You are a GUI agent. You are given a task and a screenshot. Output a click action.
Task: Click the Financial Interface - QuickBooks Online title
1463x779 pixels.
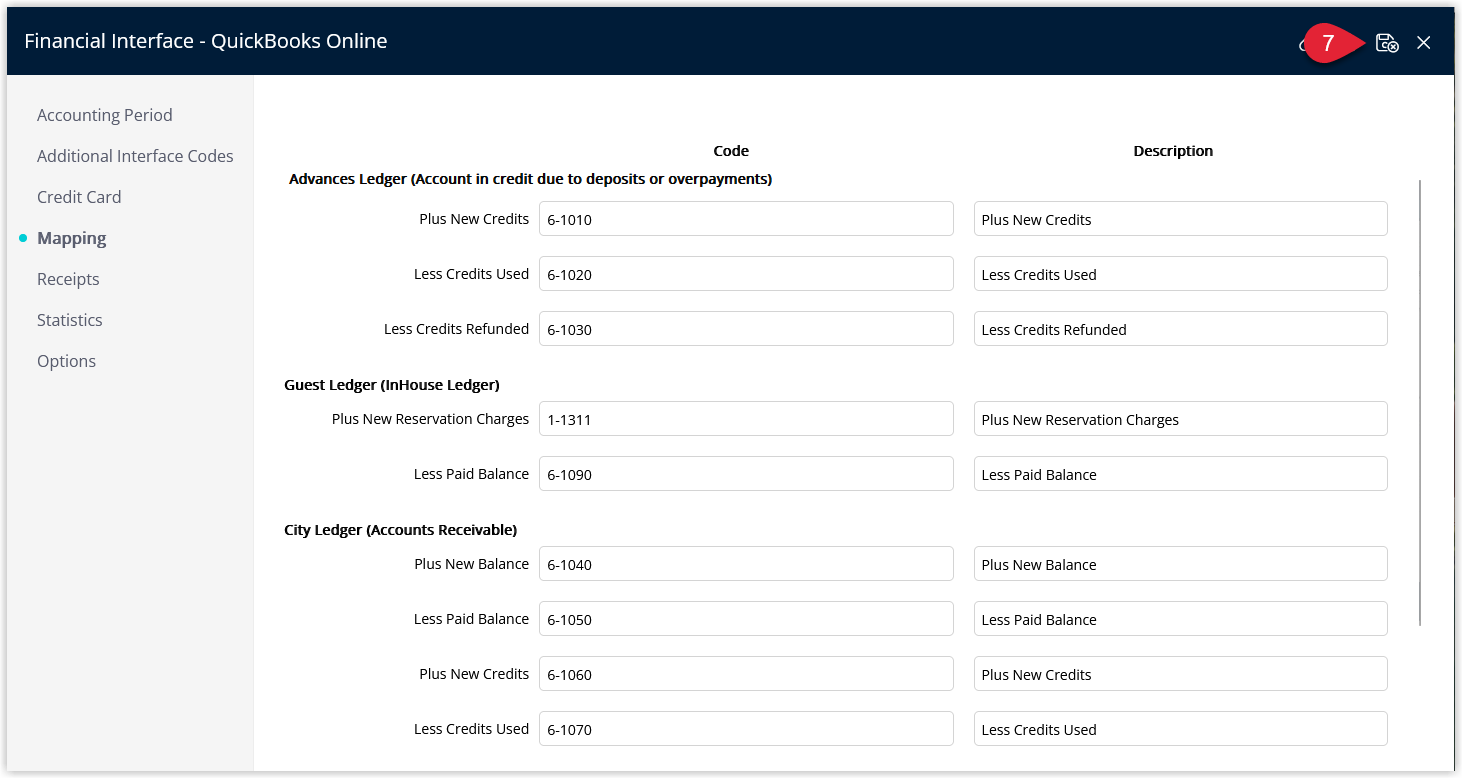(x=206, y=41)
